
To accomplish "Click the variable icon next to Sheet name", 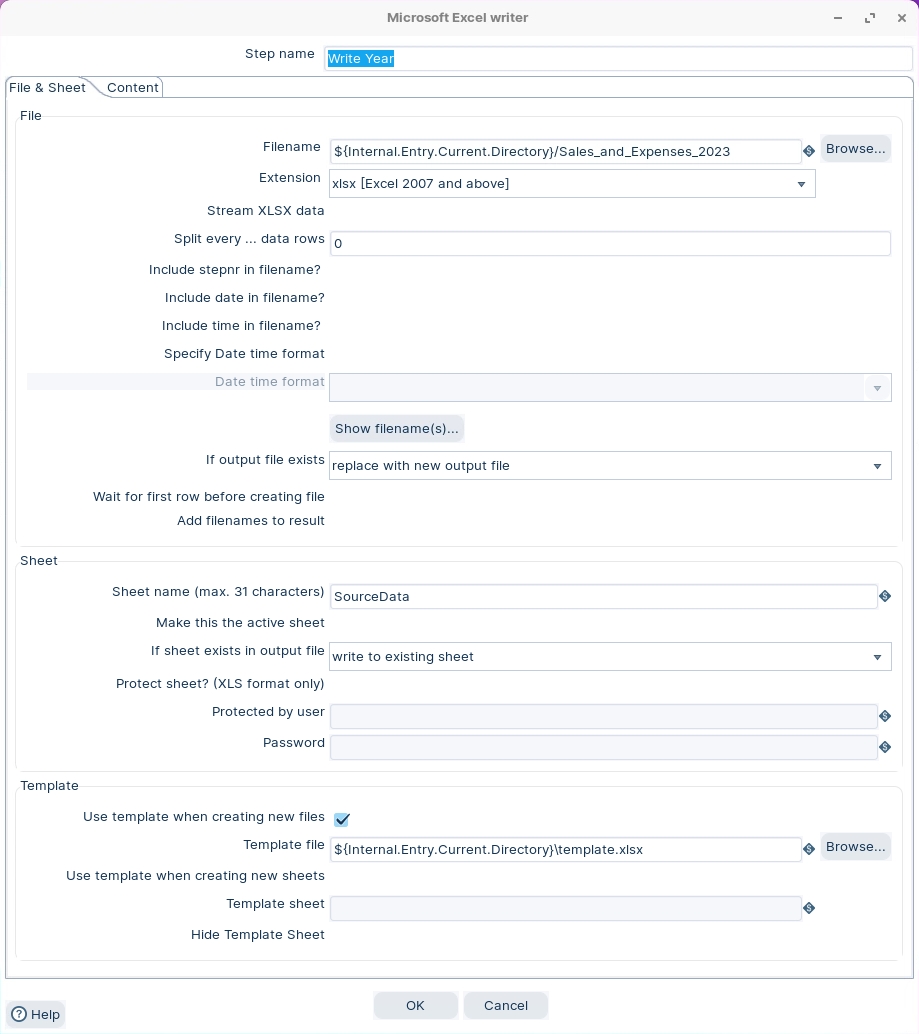I will coord(885,596).
